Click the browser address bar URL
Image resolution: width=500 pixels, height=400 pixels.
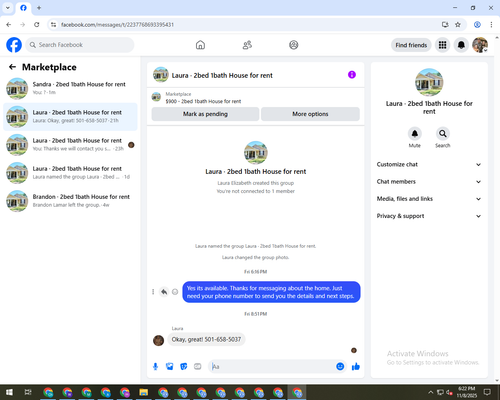[117, 25]
